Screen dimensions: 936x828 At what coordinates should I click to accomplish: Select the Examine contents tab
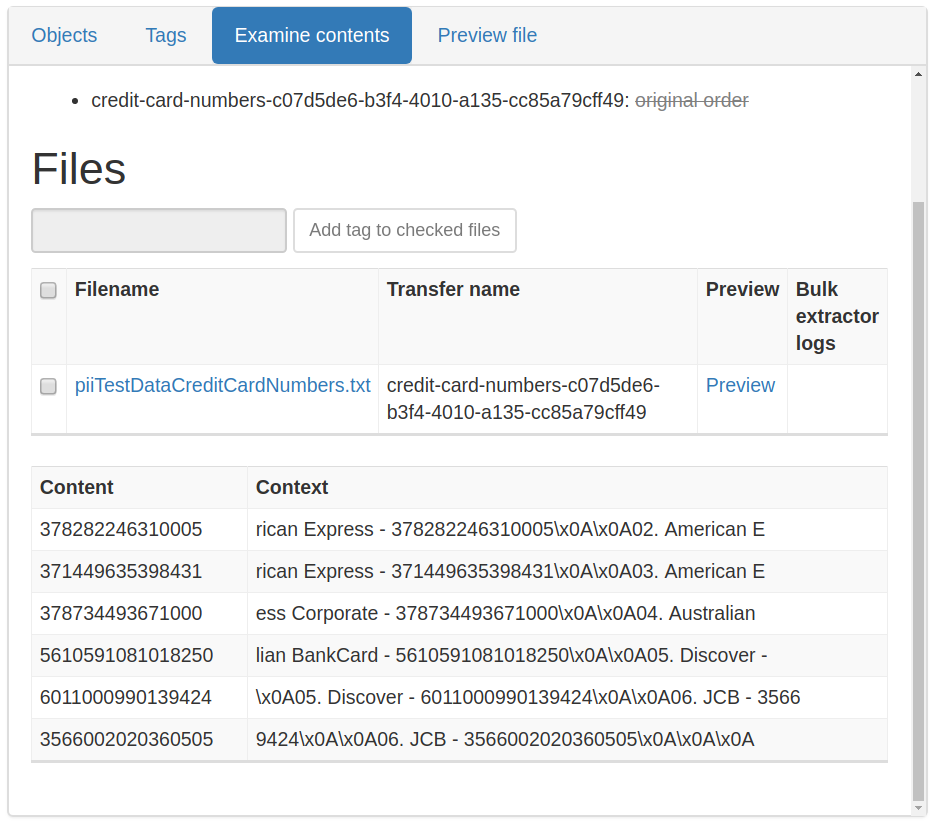(x=312, y=36)
